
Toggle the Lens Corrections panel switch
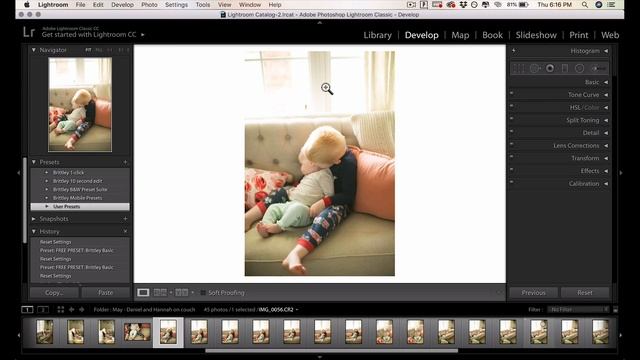(512, 144)
